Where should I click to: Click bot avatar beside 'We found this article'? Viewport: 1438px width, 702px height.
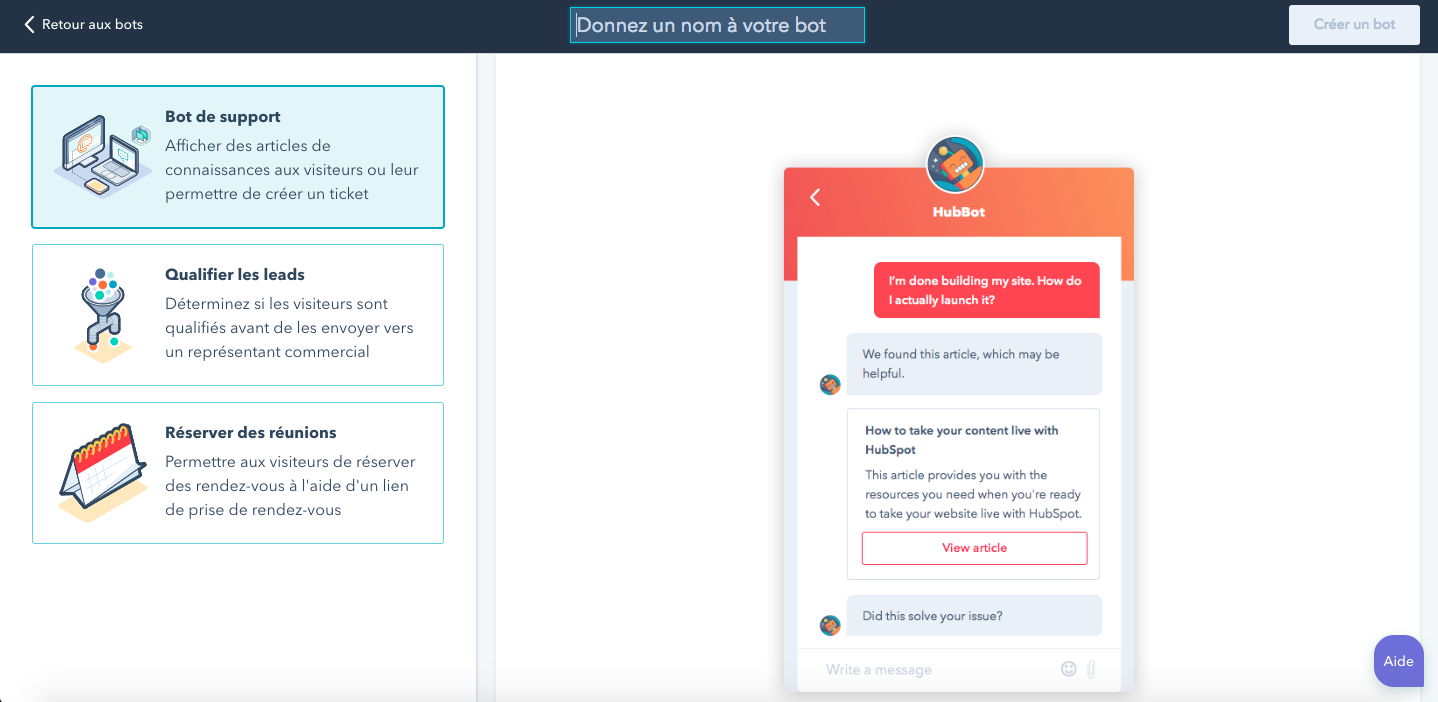tap(830, 385)
